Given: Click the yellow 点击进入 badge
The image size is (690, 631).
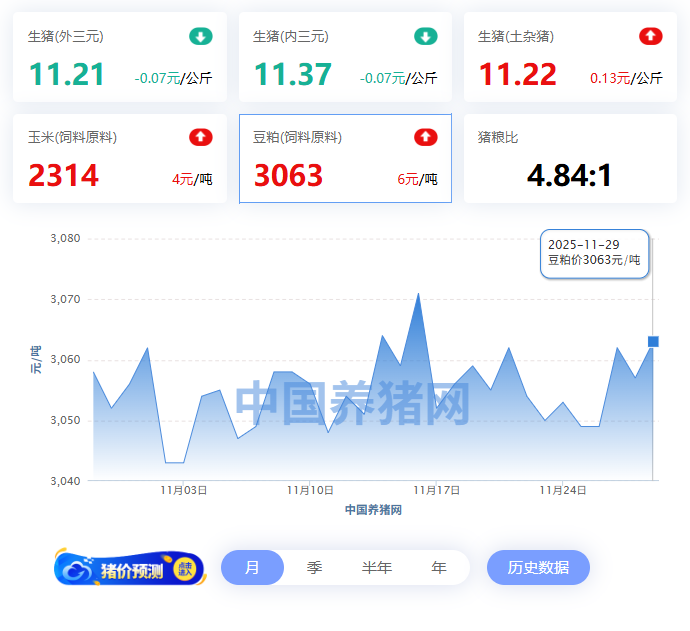Looking at the screenshot, I should coord(185,569).
